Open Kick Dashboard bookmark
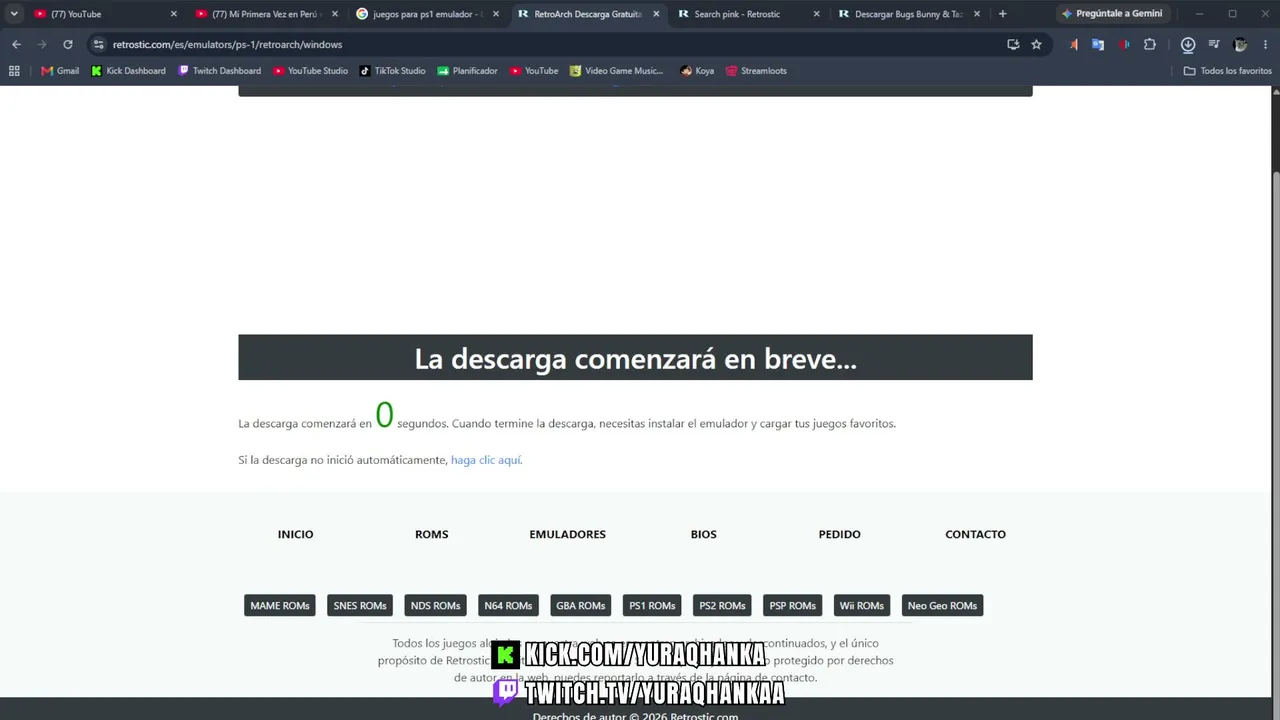Viewport: 1280px width, 720px height. click(x=128, y=71)
